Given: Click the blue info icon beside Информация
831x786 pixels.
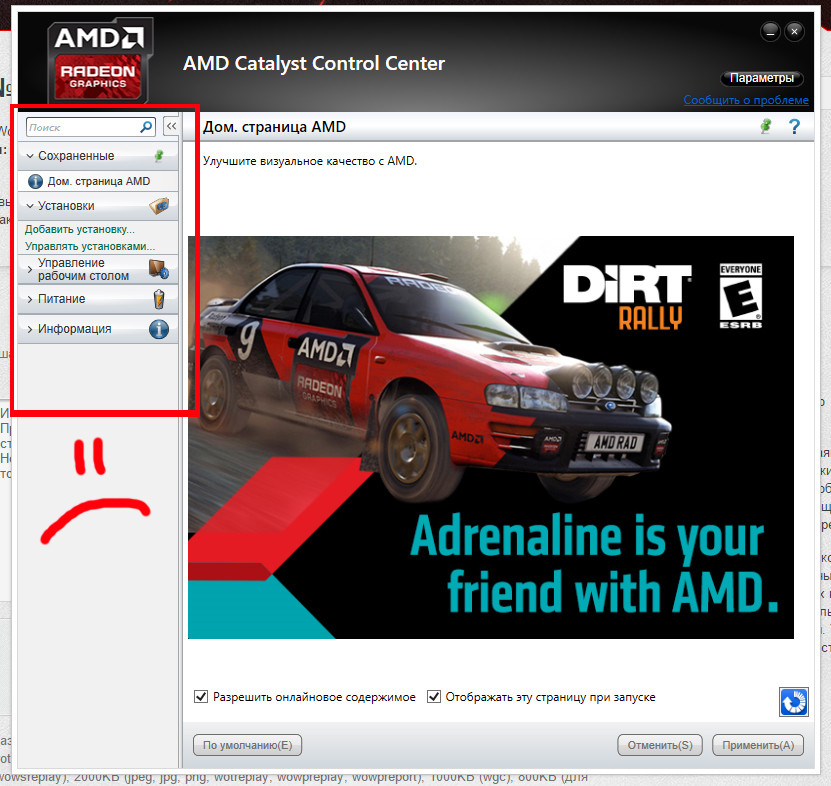Looking at the screenshot, I should (159, 329).
